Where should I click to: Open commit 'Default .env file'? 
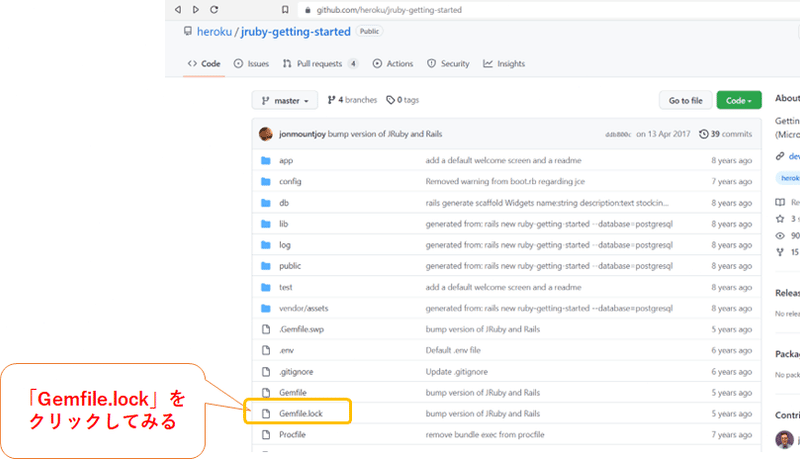pyautogui.click(x=453, y=350)
